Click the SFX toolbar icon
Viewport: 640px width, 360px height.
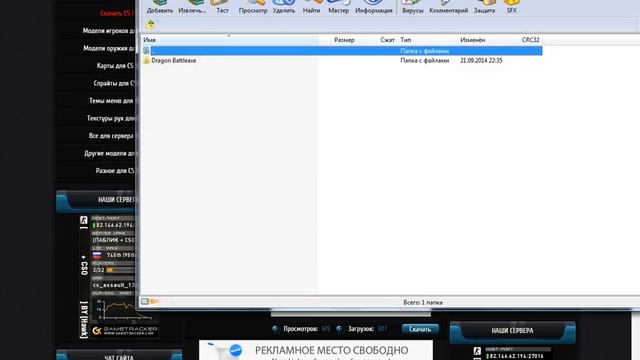coord(511,7)
